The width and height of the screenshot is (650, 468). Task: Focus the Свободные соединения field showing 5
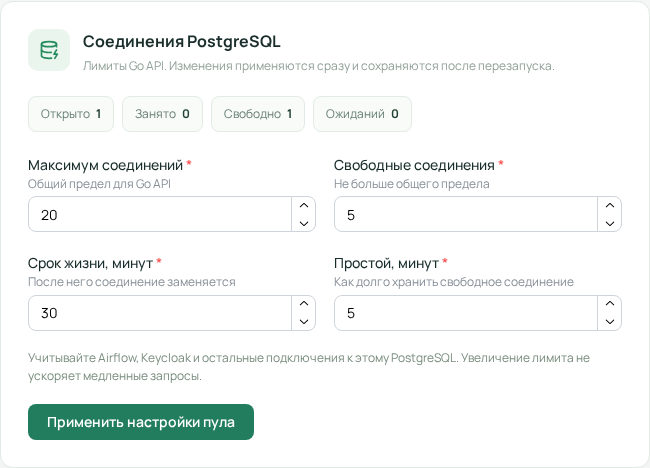pyautogui.click(x=466, y=214)
